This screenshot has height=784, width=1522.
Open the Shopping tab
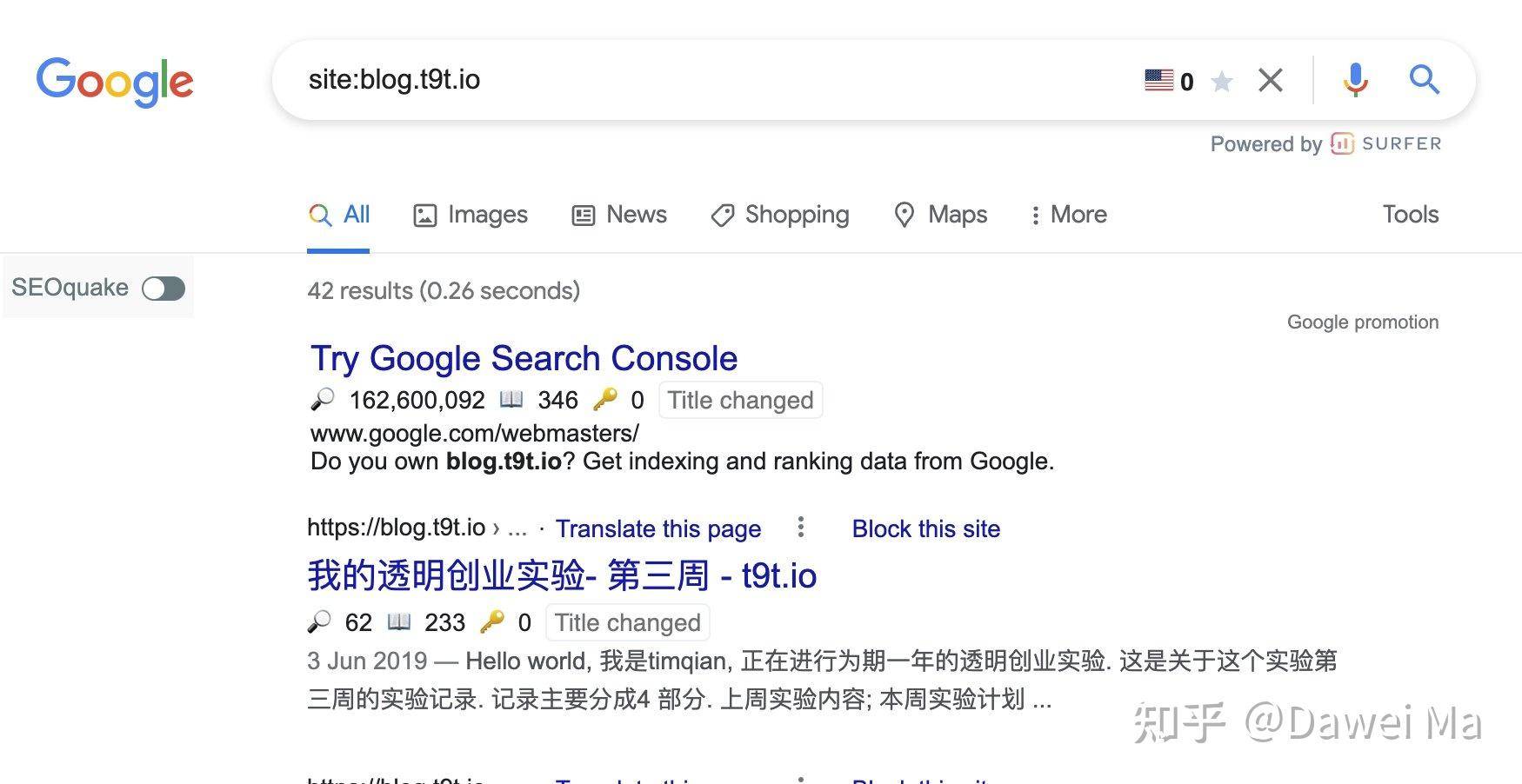780,215
